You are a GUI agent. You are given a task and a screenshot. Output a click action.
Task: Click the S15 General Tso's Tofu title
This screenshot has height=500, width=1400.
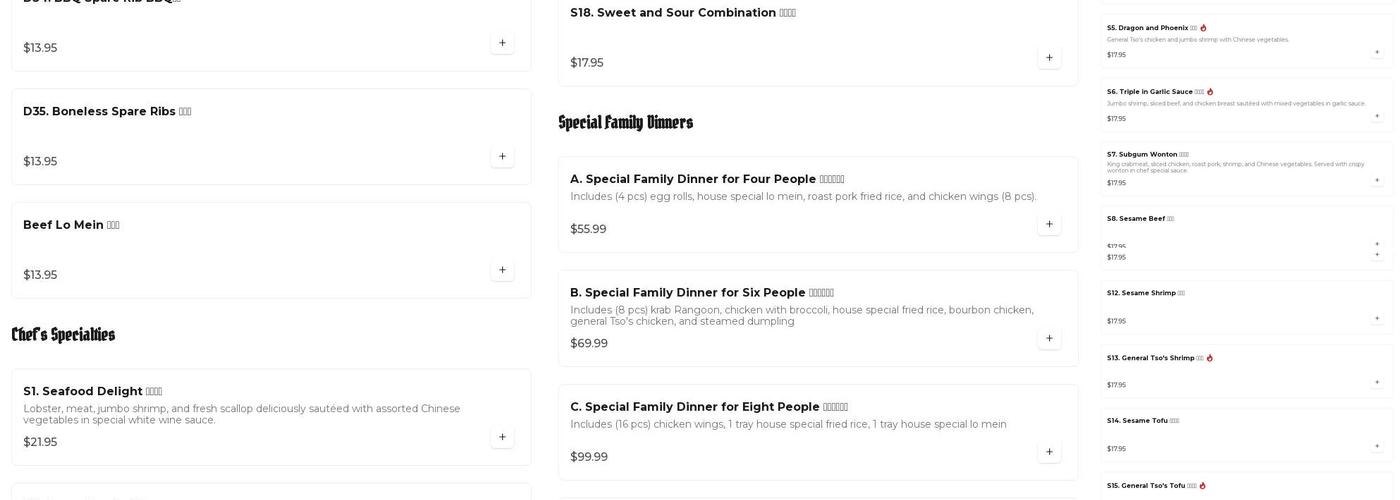[x=1150, y=486]
